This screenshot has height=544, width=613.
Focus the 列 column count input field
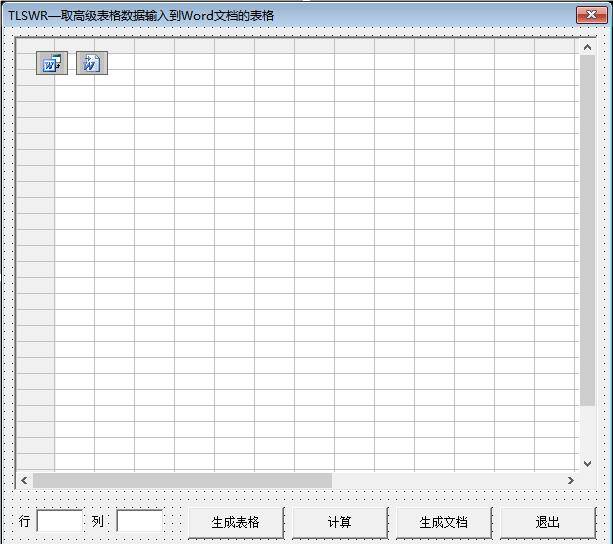pyautogui.click(x=139, y=521)
